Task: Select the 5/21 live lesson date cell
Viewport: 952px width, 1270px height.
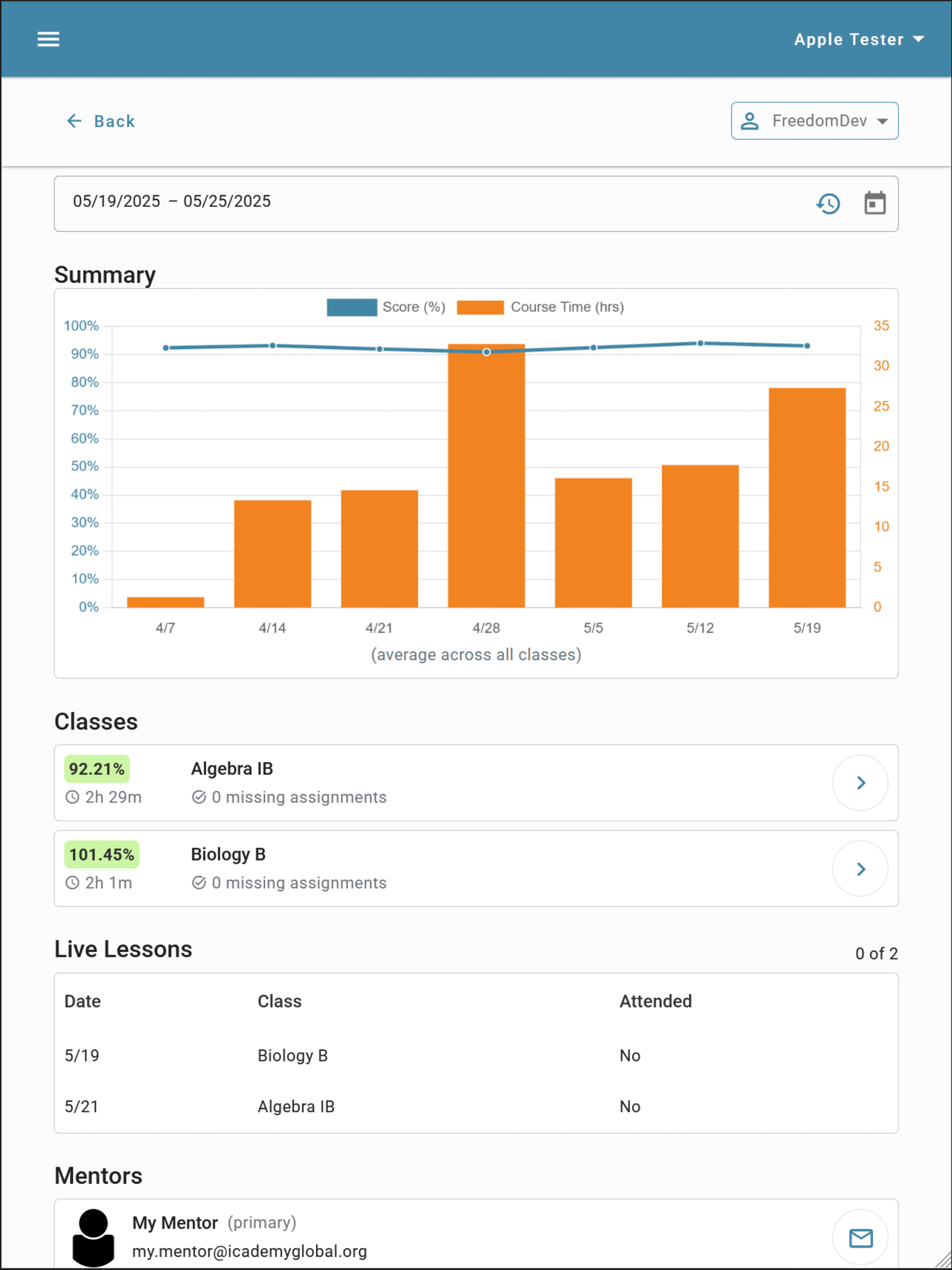Action: tap(81, 1106)
